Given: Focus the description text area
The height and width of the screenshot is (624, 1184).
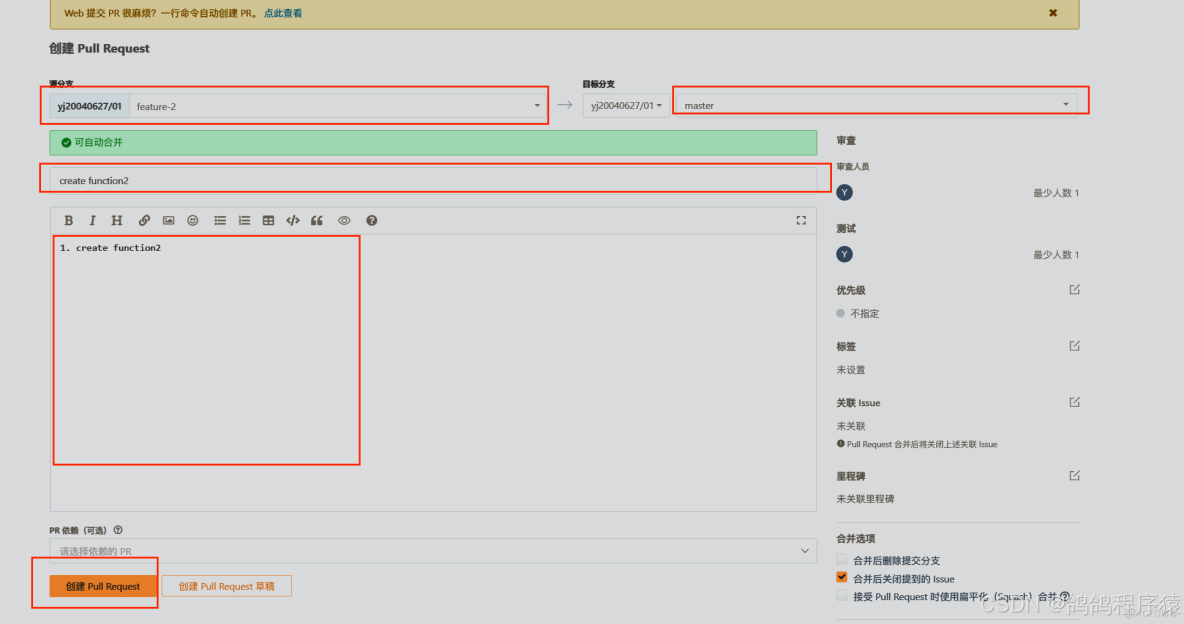Looking at the screenshot, I should pos(433,372).
